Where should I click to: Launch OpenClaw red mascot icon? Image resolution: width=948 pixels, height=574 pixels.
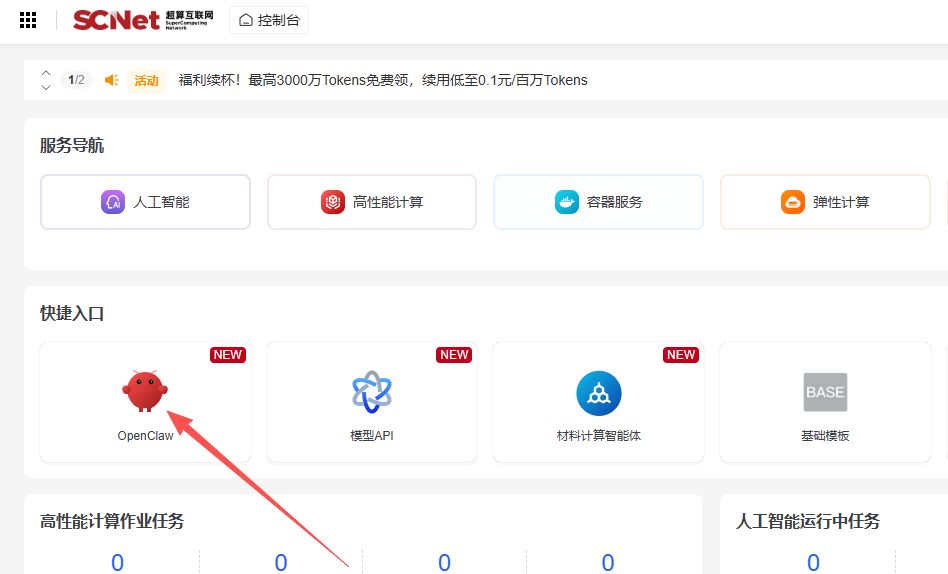[146, 391]
